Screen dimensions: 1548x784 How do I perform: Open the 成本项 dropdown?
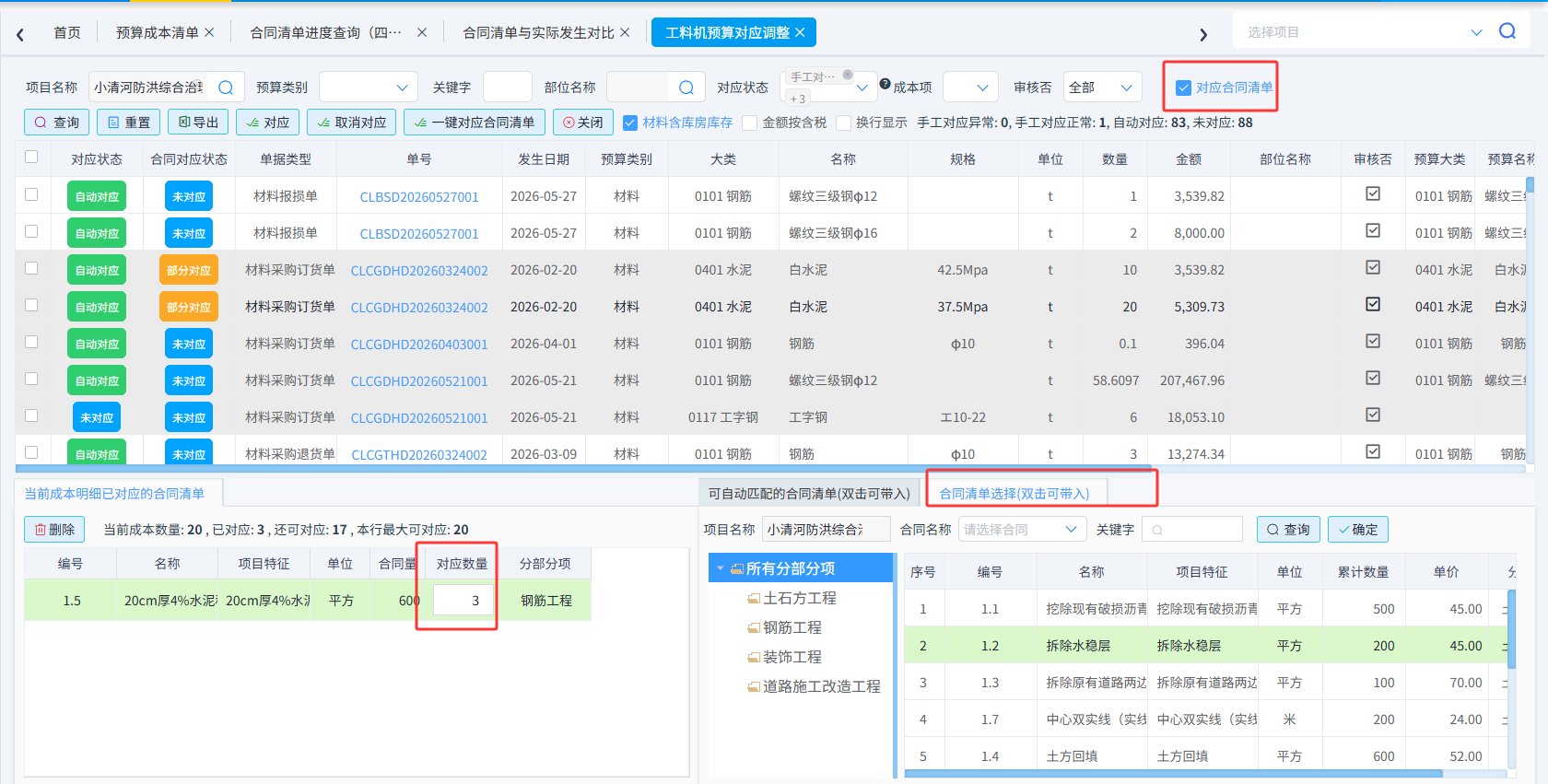(x=971, y=88)
